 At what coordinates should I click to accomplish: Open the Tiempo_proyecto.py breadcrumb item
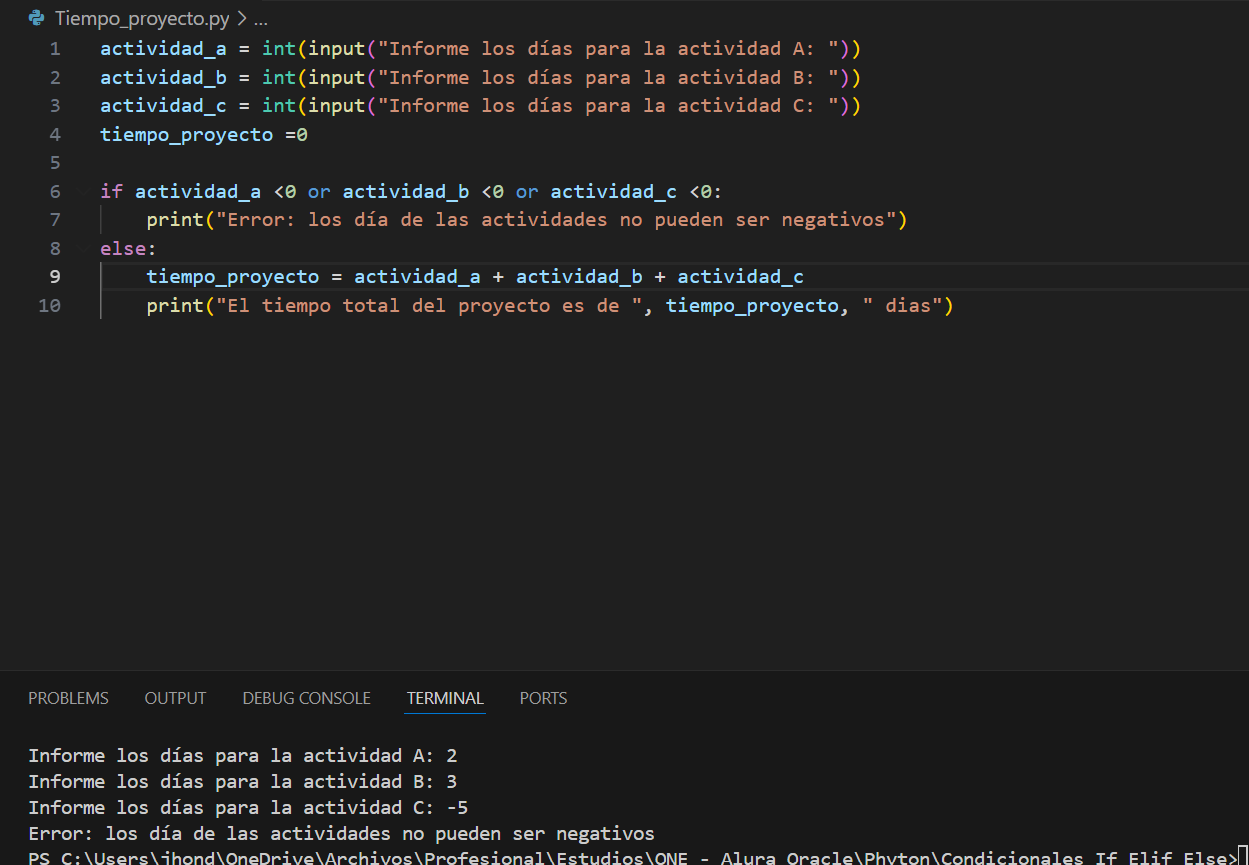tap(142, 19)
